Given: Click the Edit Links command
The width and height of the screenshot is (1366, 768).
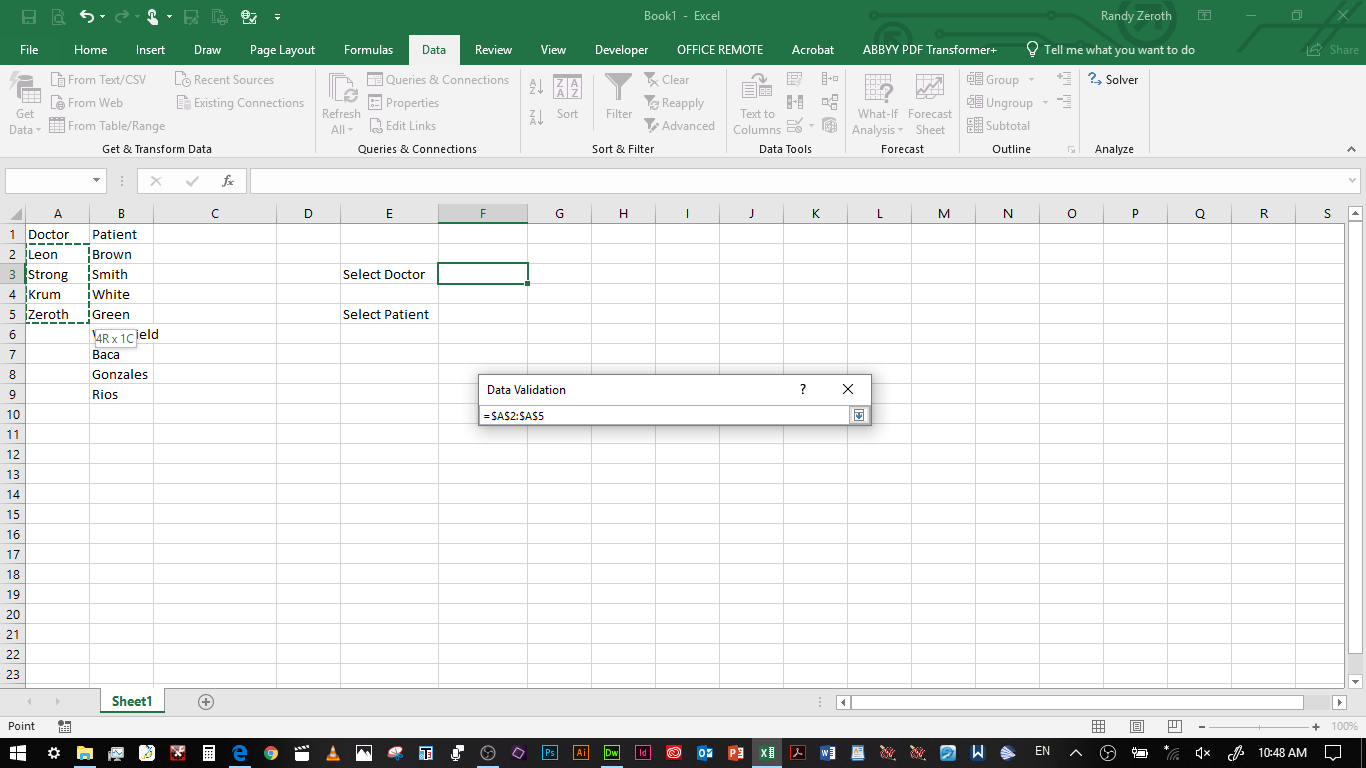Looking at the screenshot, I should (x=402, y=126).
